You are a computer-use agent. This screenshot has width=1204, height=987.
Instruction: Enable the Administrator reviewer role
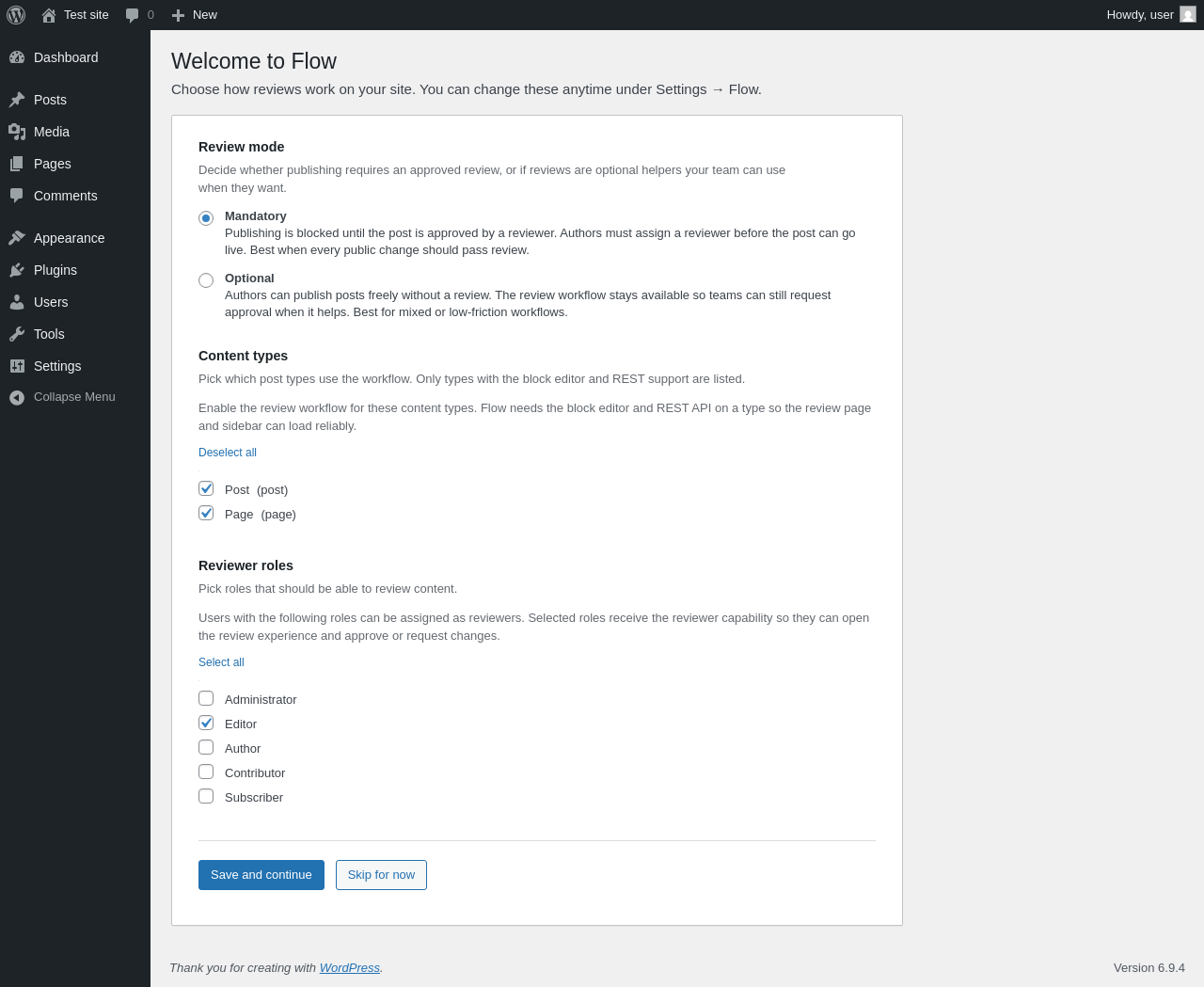pos(206,698)
